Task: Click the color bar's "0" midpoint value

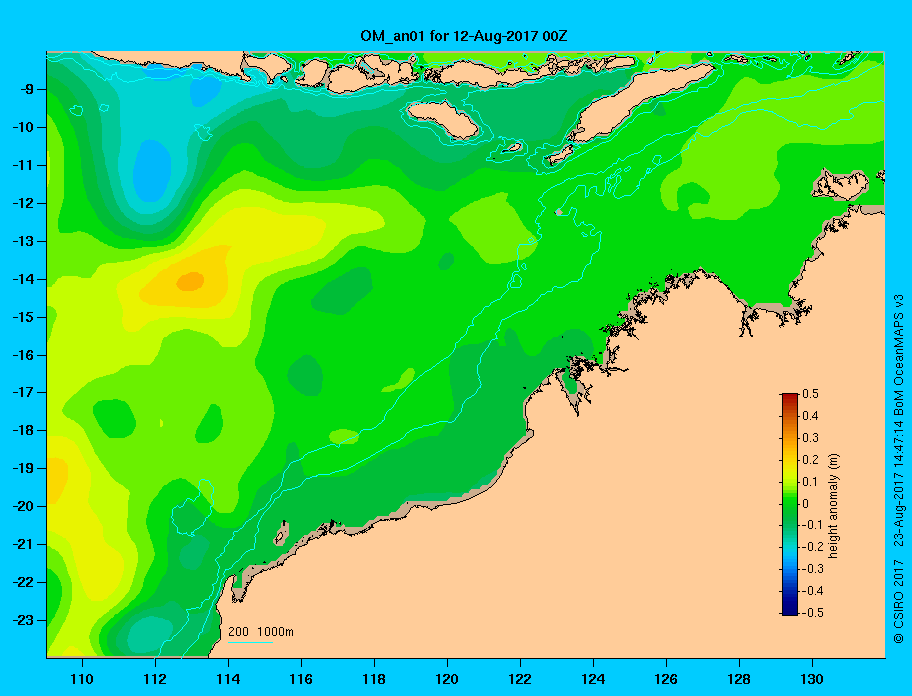Action: pyautogui.click(x=806, y=504)
